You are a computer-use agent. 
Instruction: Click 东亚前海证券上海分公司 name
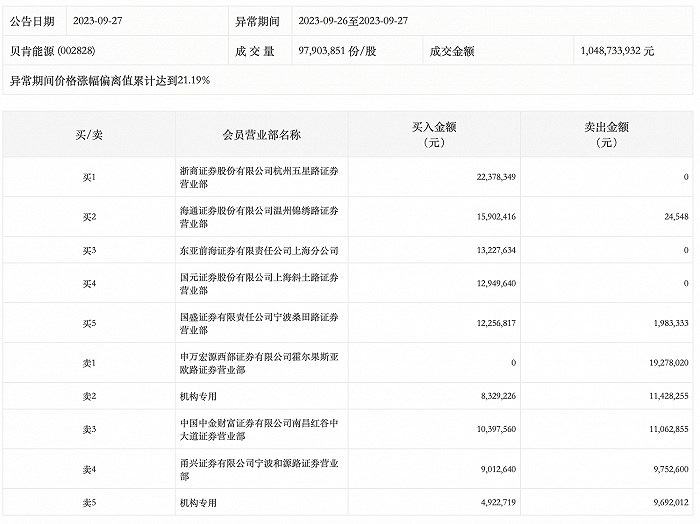coord(259,251)
